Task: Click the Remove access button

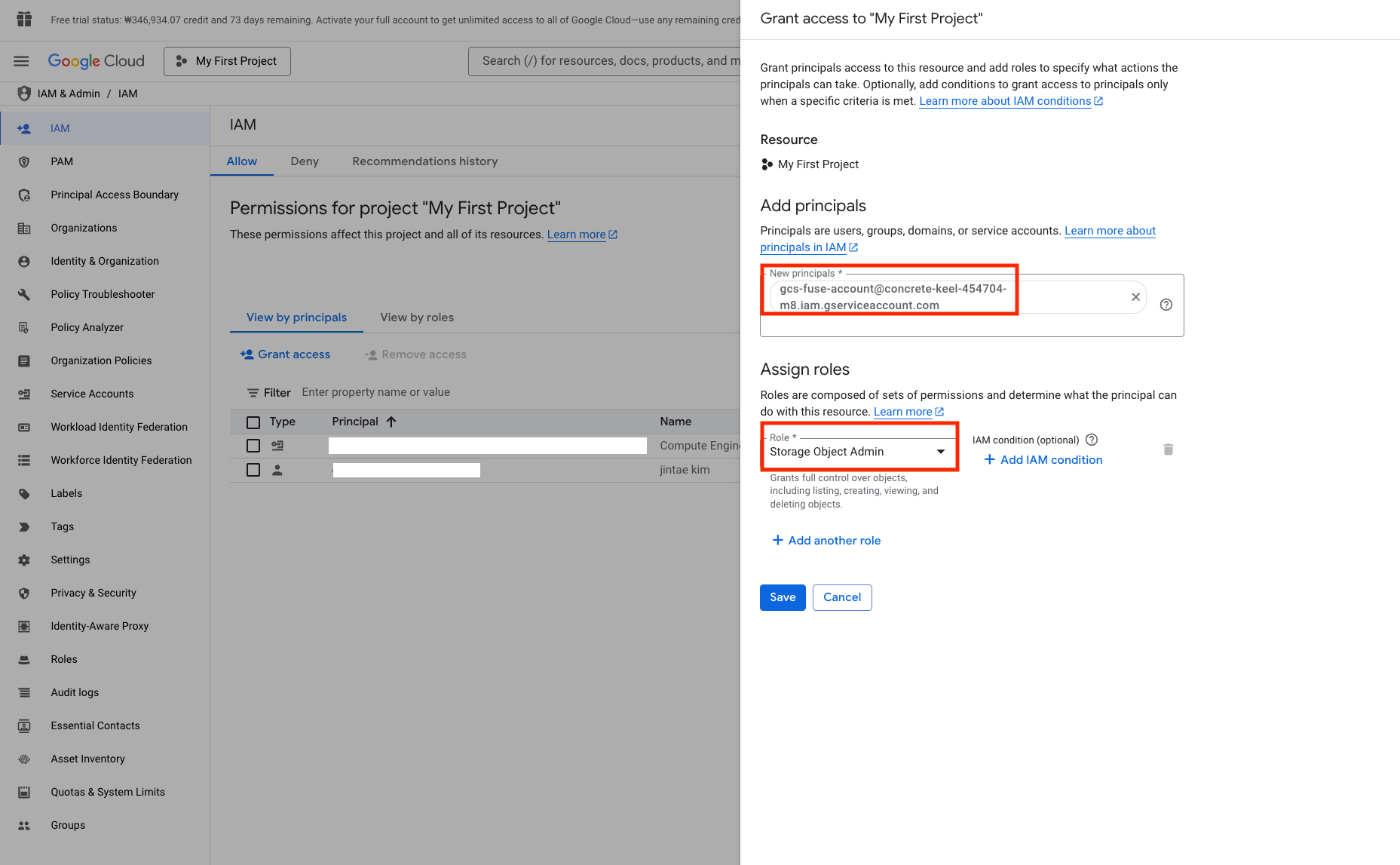Action: (x=415, y=354)
